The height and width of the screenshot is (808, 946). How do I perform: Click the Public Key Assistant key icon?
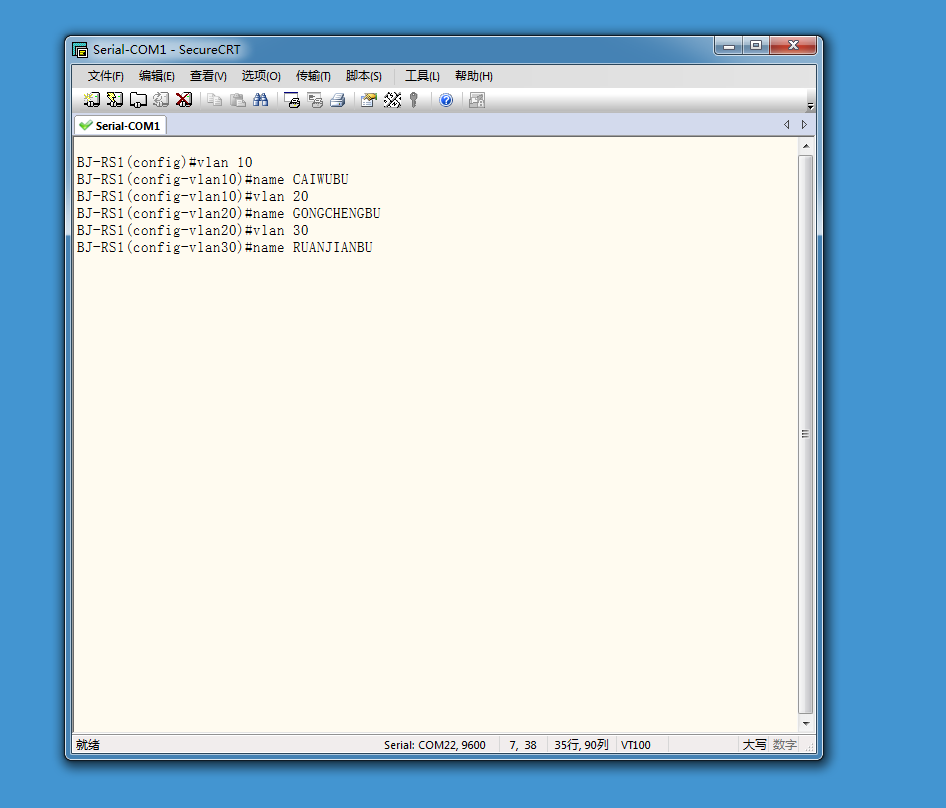414,100
